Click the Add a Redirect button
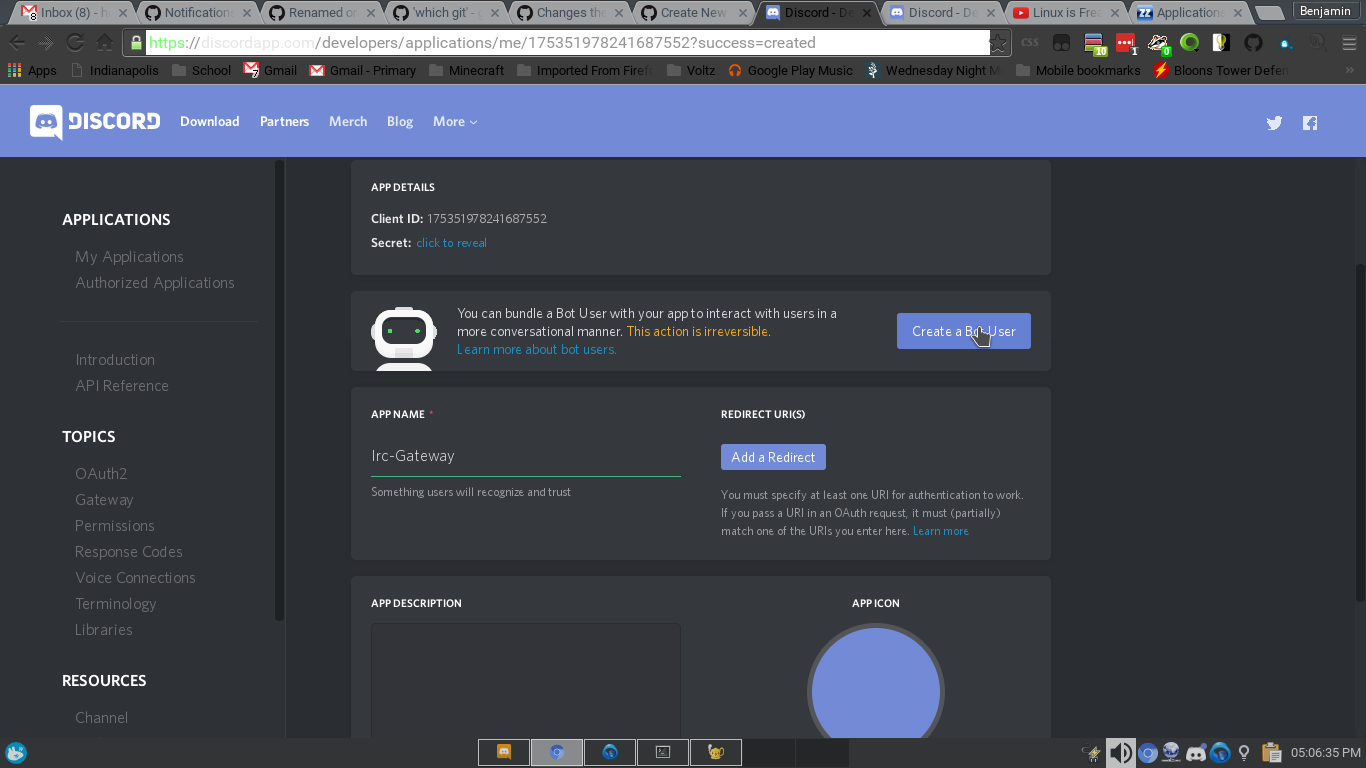This screenshot has width=1366, height=768. click(773, 457)
